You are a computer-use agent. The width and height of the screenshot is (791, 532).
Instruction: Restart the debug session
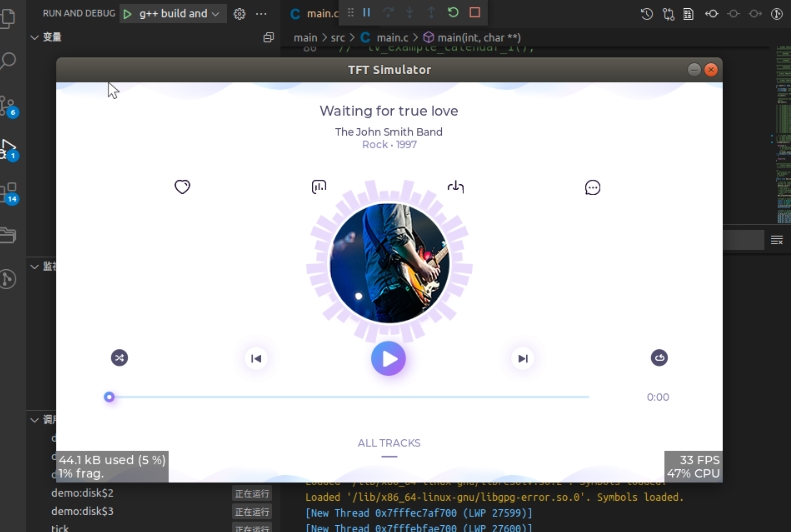point(453,12)
